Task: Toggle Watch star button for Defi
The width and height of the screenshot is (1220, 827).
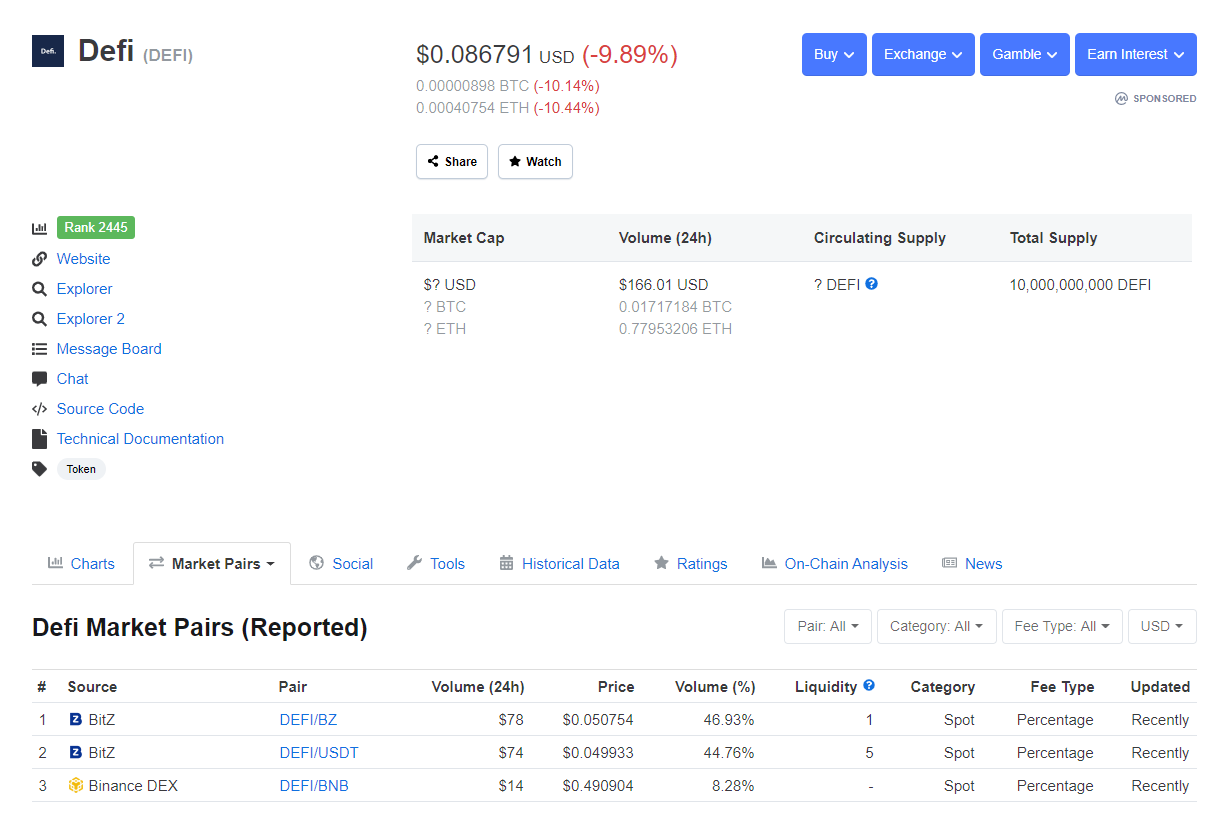Action: tap(535, 162)
